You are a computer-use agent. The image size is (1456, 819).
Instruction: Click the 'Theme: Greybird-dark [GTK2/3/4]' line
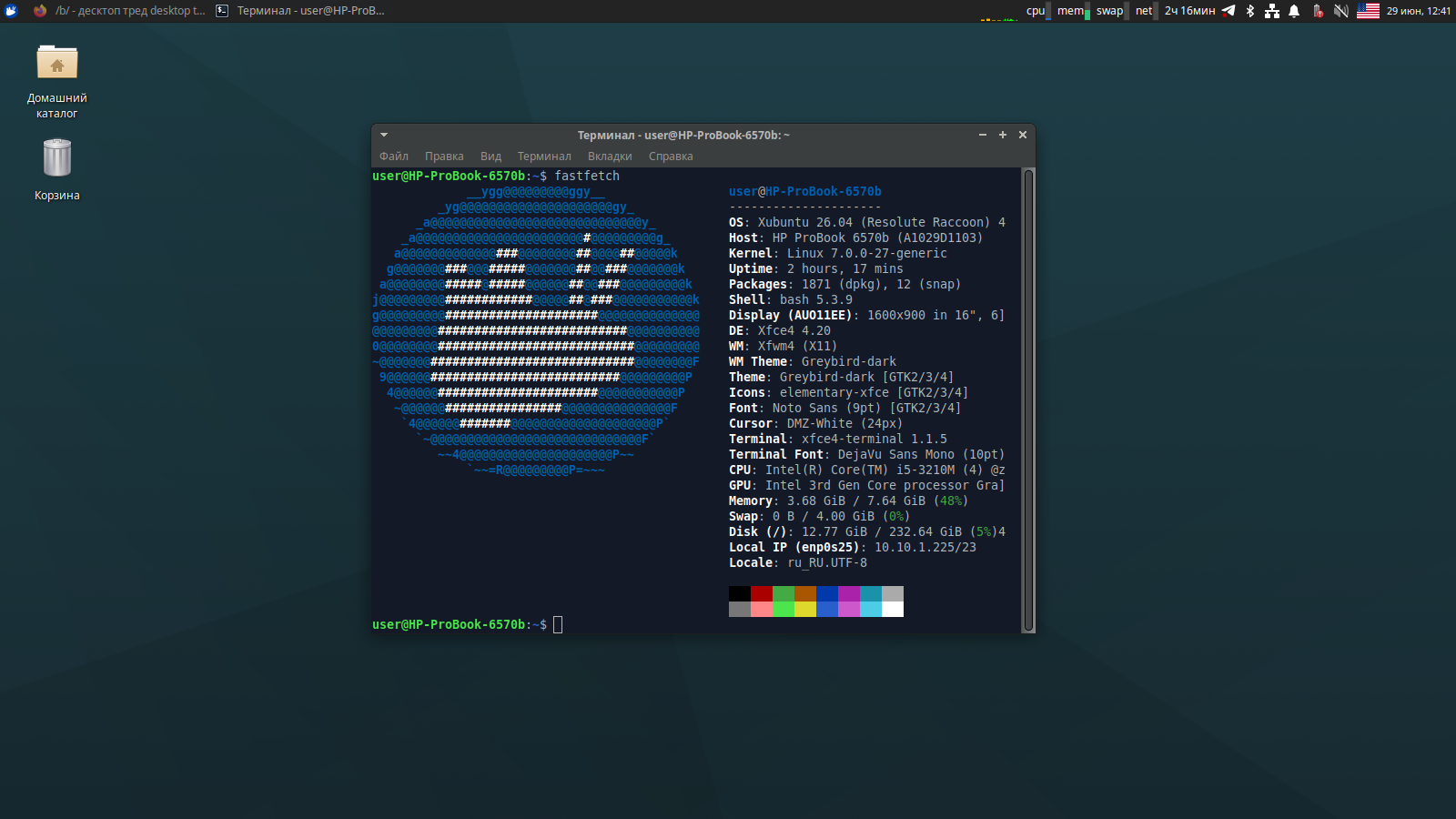click(842, 378)
